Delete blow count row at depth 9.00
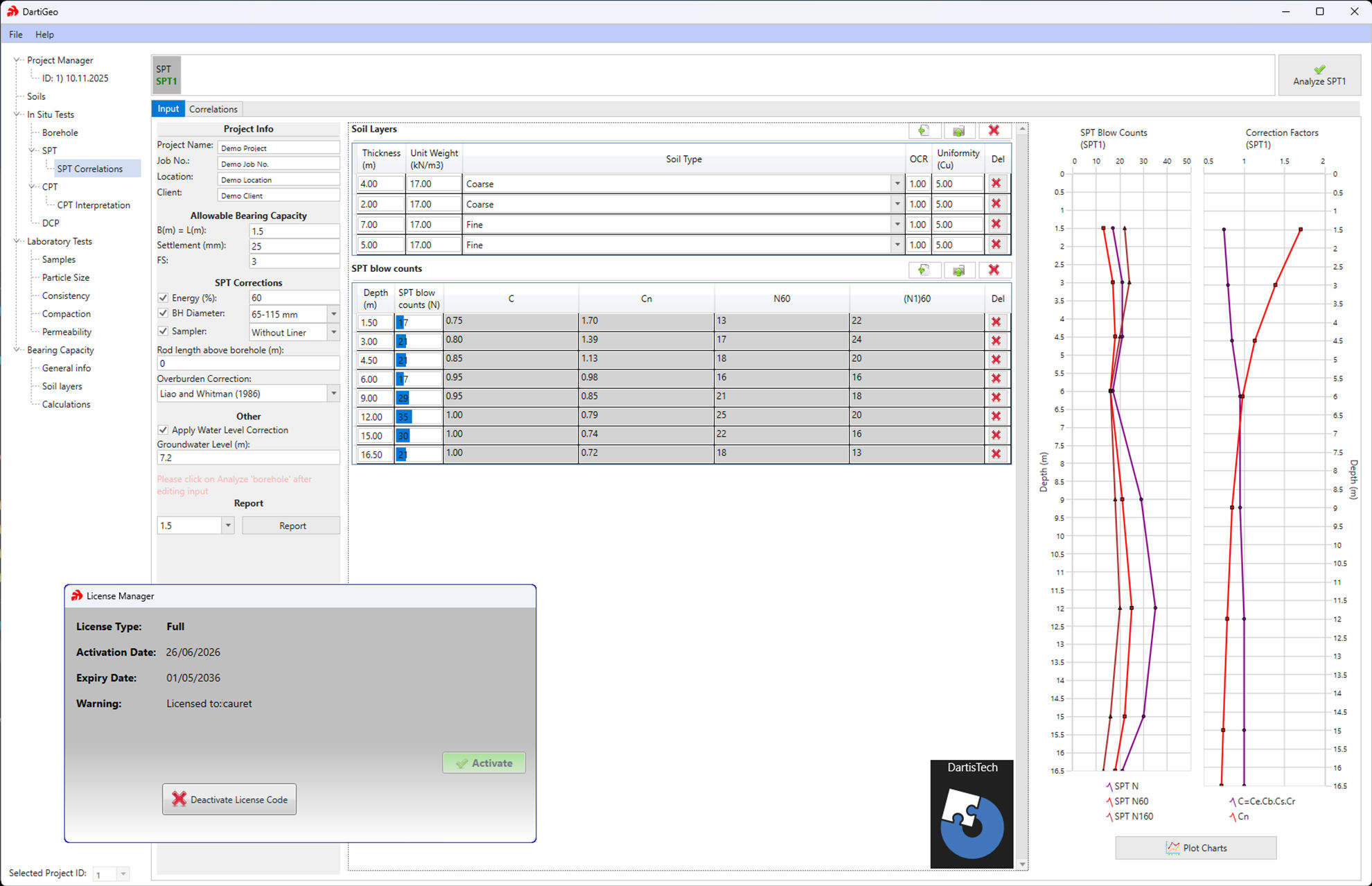Screen dimensions: 1372x886 [996, 397]
